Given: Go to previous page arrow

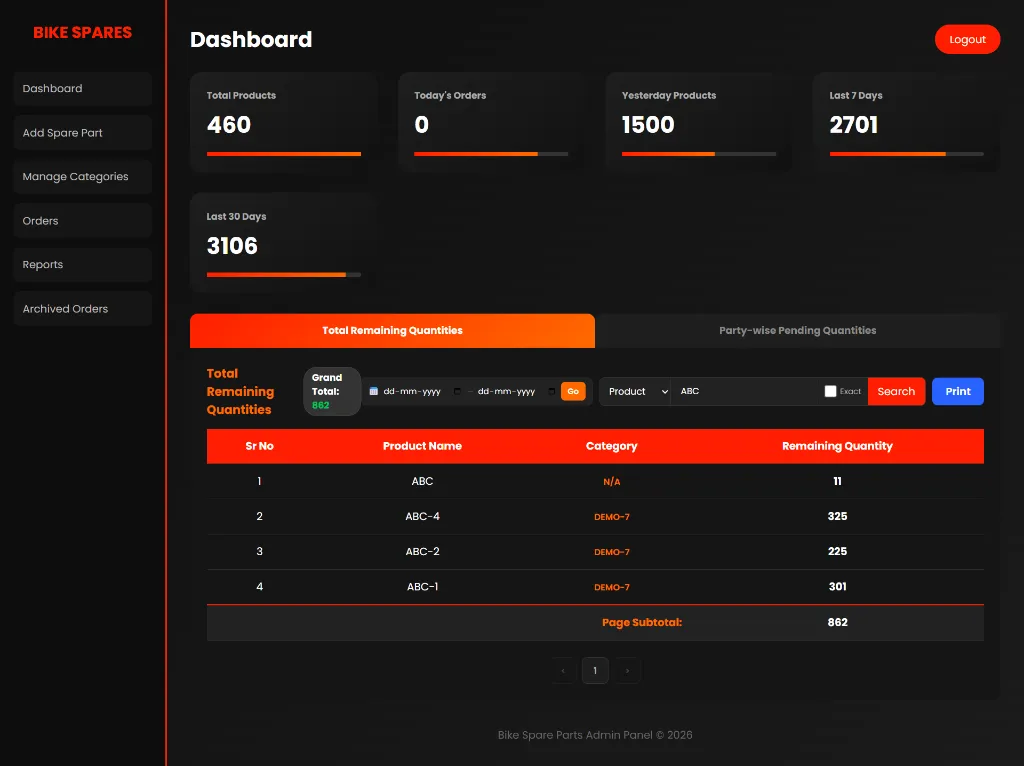Looking at the screenshot, I should click(563, 671).
